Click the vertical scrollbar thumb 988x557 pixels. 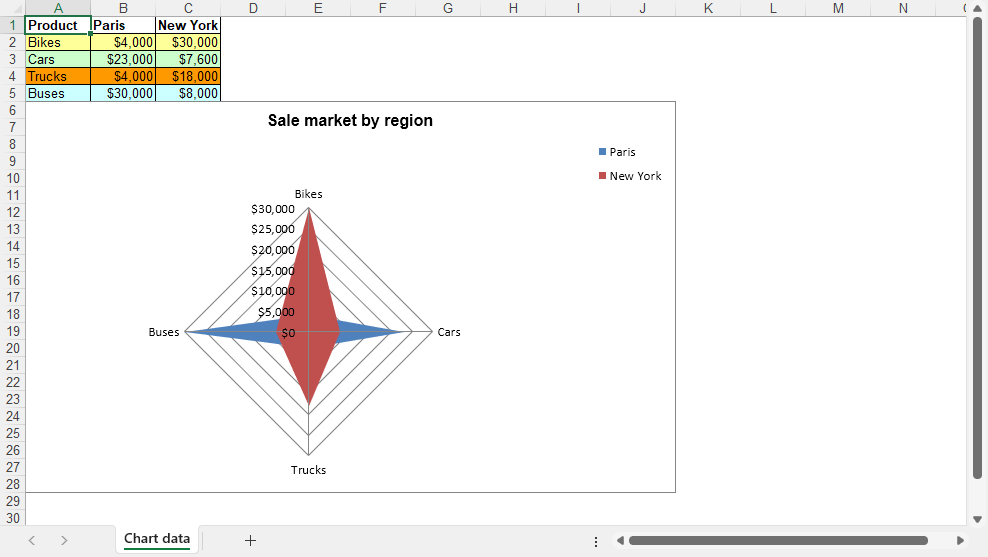coord(977,248)
